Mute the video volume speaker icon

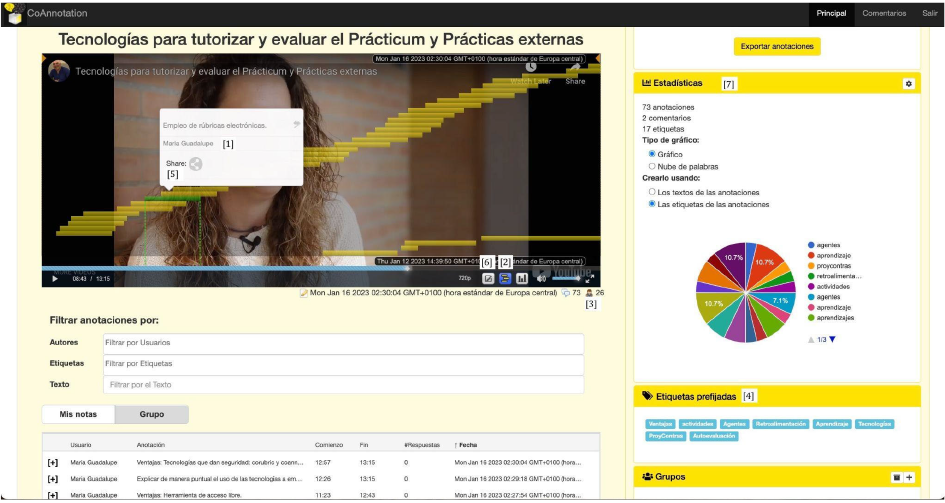click(x=541, y=279)
